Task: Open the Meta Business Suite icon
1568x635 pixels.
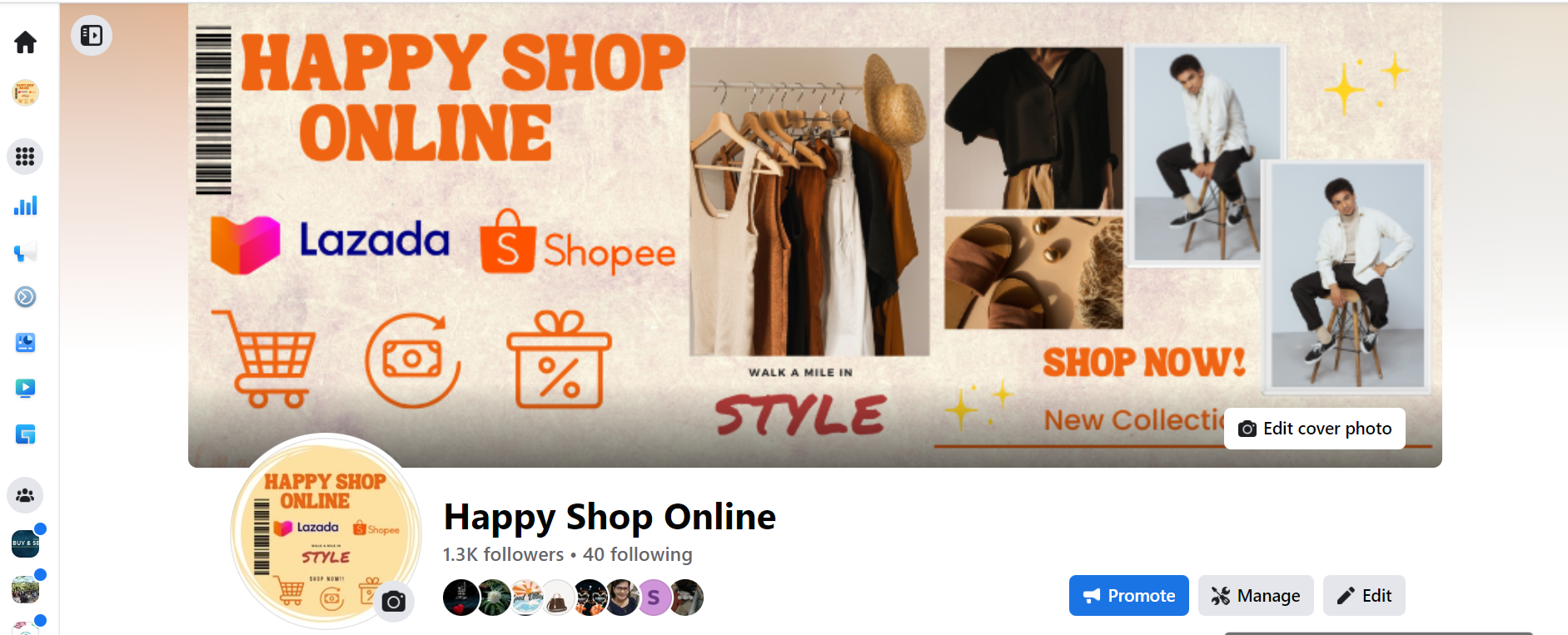Action: 25,297
